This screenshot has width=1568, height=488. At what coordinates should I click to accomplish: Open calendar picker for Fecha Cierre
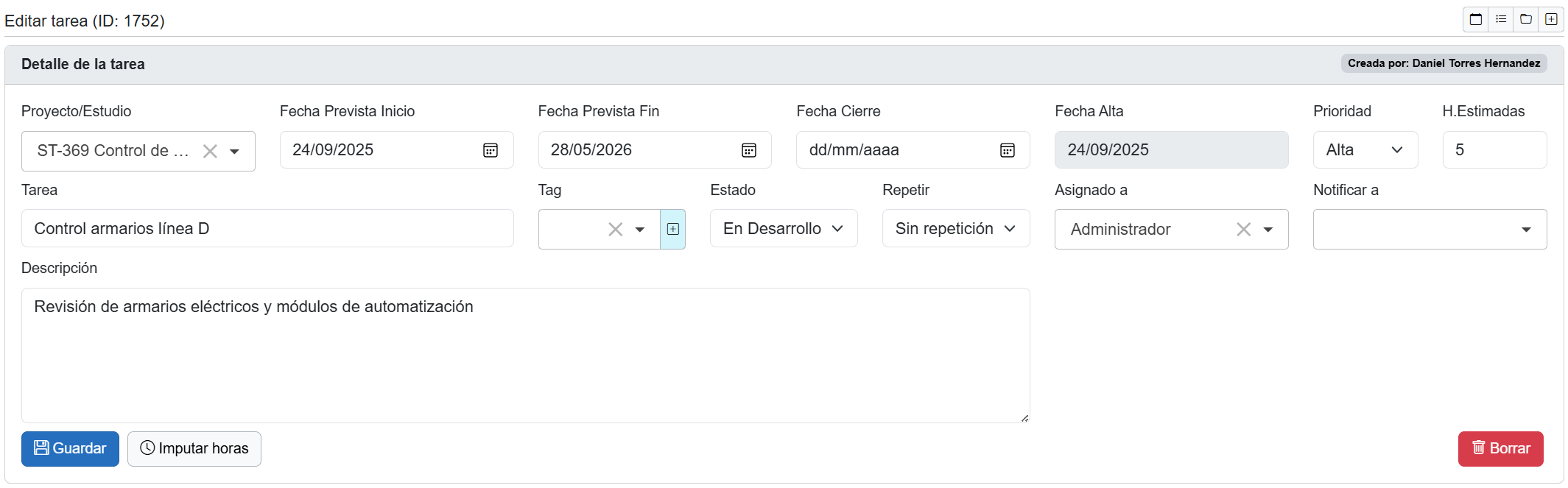coord(1008,150)
